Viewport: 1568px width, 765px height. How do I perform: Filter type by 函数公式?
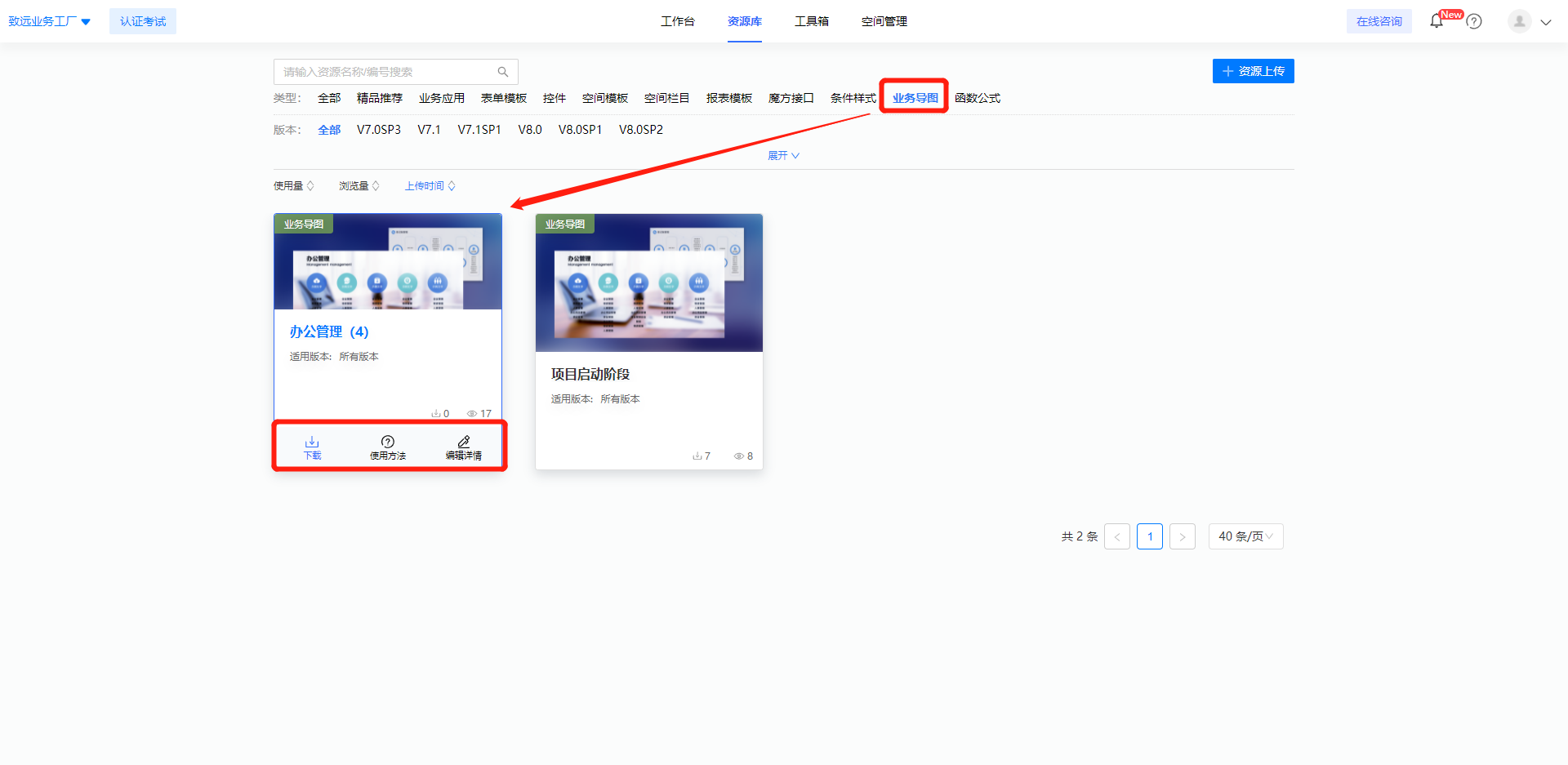coord(978,98)
